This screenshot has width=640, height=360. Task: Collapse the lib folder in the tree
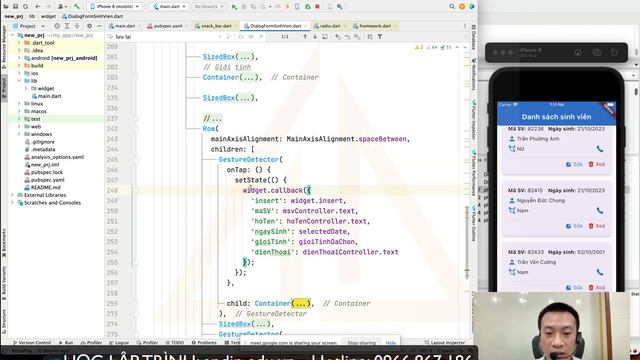(x=19, y=81)
